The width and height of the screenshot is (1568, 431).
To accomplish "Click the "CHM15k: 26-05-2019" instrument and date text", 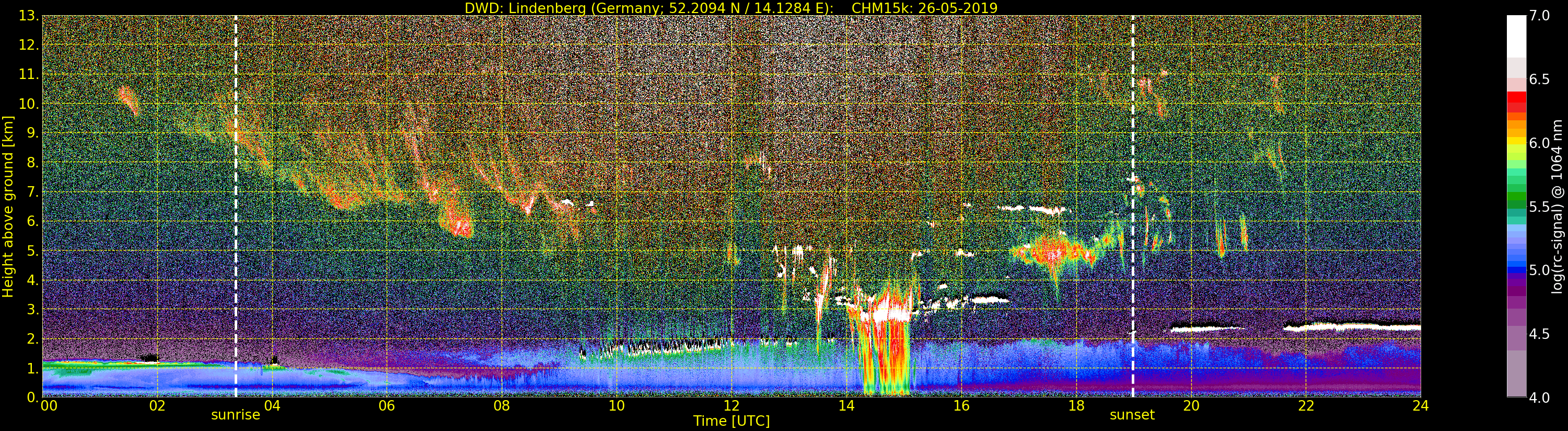I will point(925,8).
